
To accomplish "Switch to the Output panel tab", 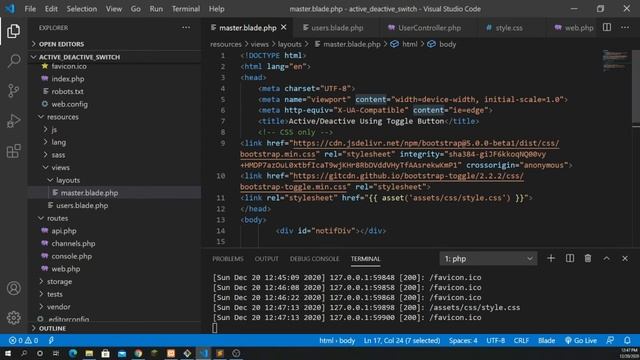I will (267, 259).
